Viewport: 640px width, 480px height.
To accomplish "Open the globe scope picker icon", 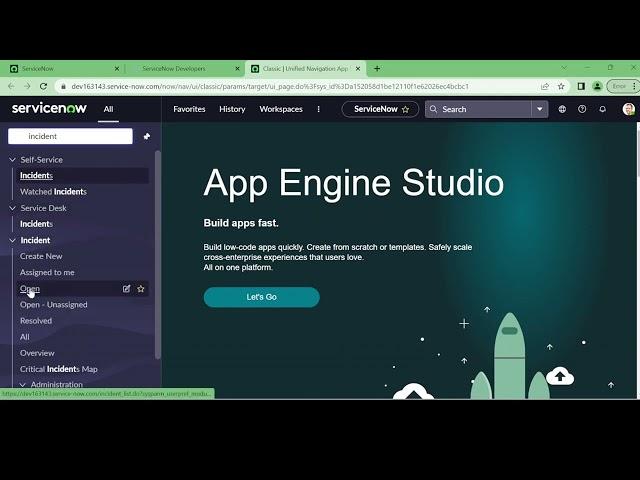I will click(x=562, y=109).
